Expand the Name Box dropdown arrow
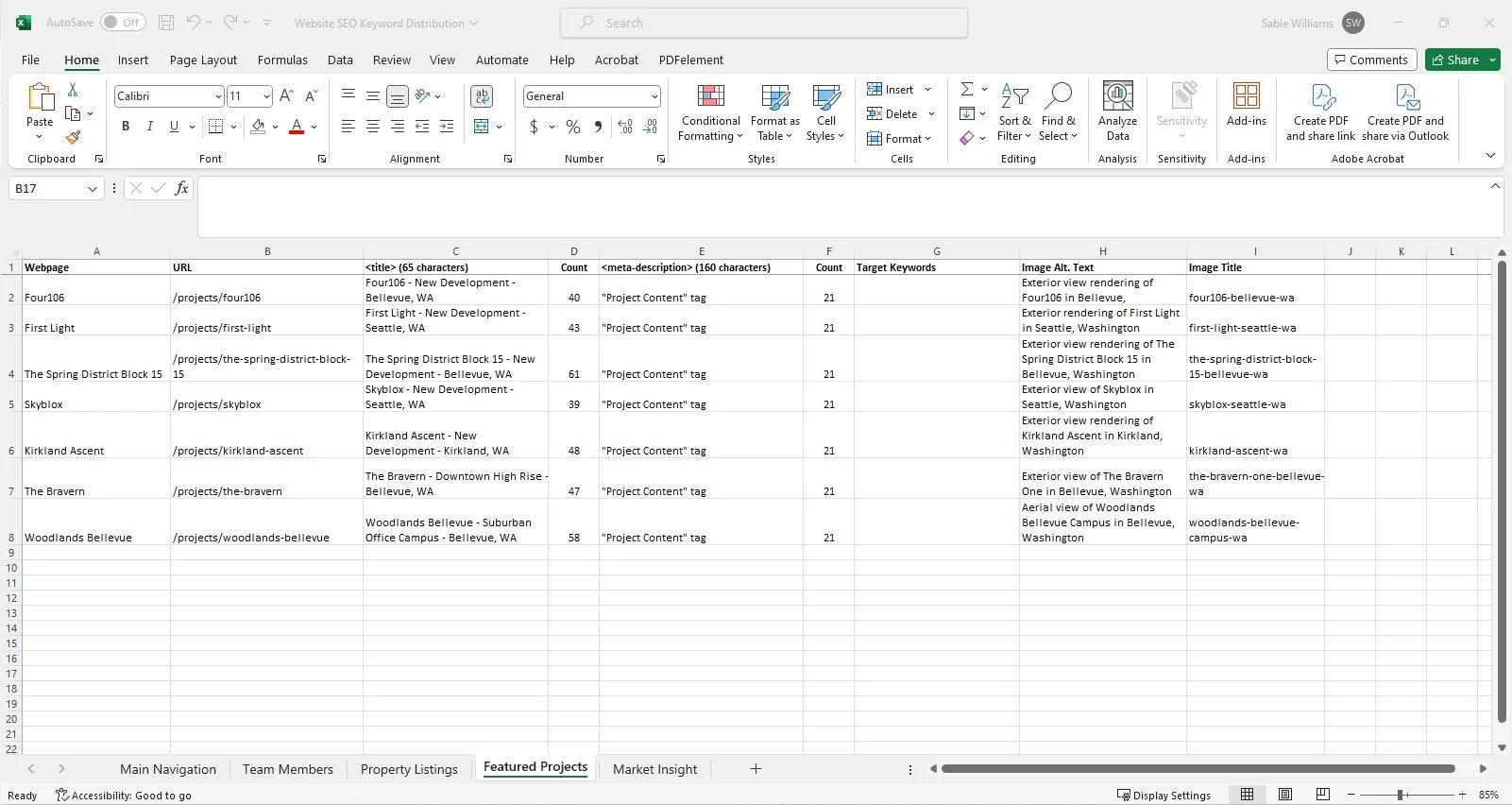1512x805 pixels. click(x=92, y=189)
